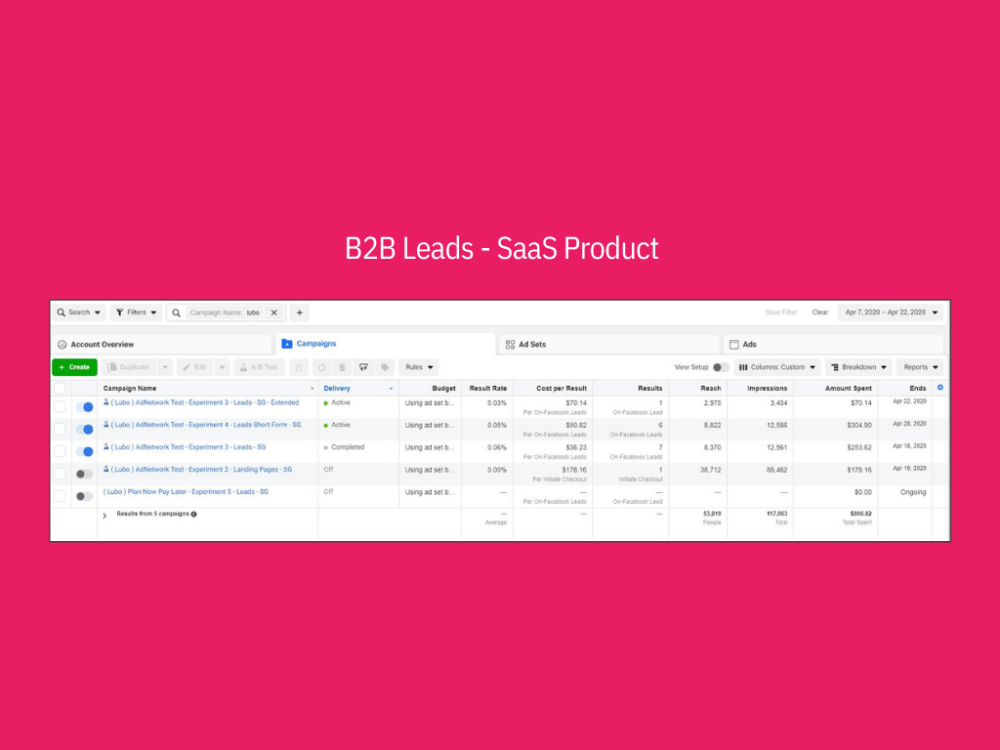Click the $304.90 amount spent cell

[859, 425]
